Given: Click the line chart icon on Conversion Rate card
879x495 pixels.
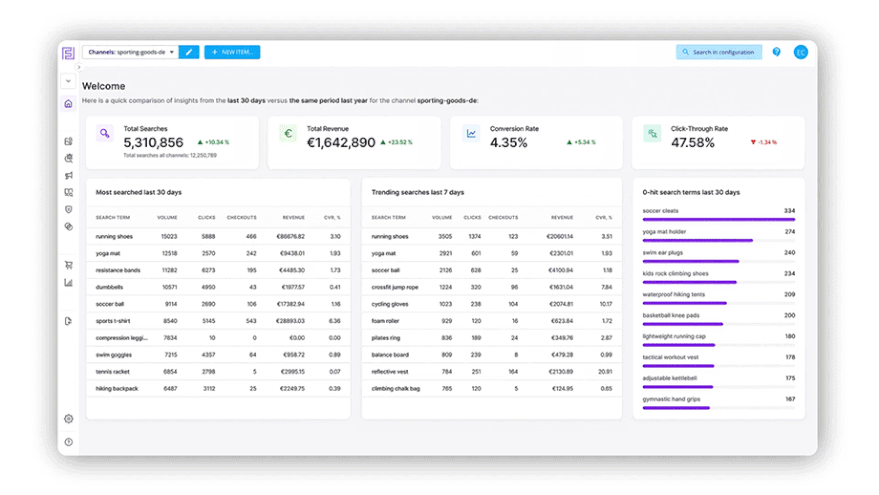Looking at the screenshot, I should click(471, 133).
